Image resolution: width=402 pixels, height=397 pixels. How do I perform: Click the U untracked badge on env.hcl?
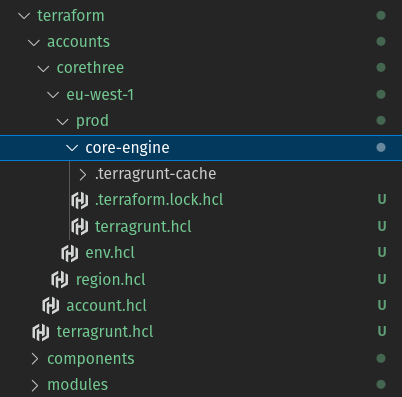point(382,252)
